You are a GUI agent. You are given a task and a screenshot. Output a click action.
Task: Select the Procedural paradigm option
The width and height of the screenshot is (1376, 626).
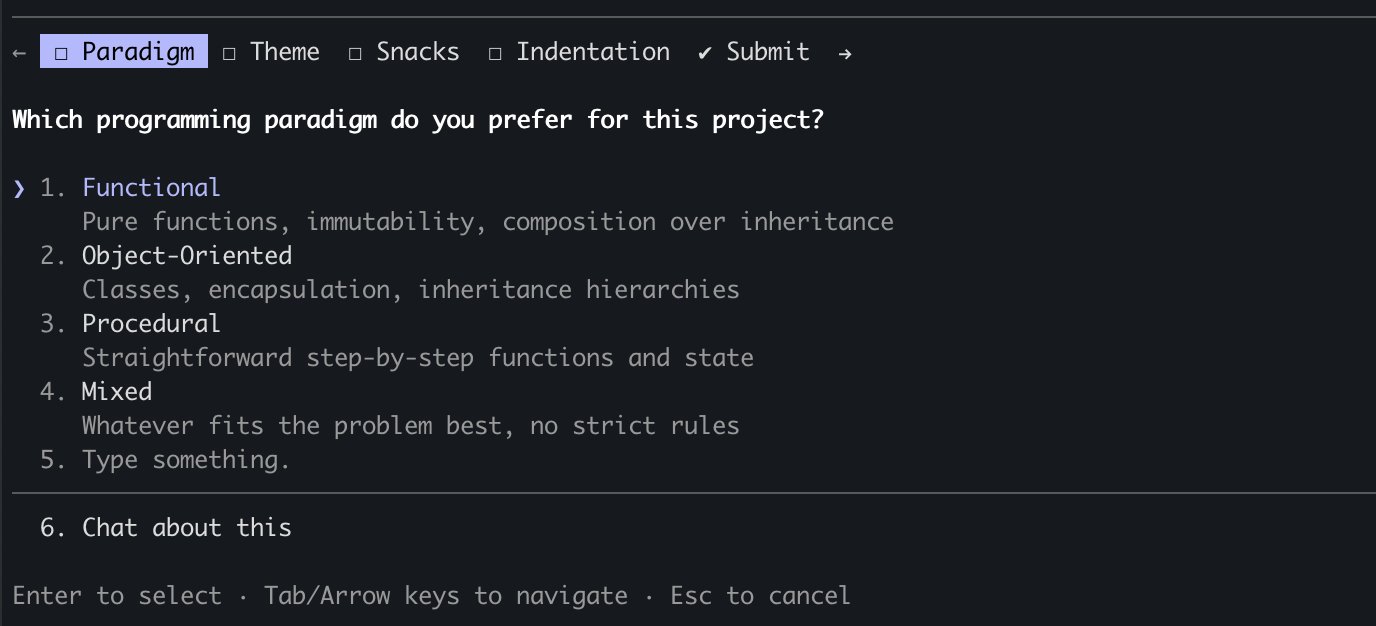click(x=151, y=323)
